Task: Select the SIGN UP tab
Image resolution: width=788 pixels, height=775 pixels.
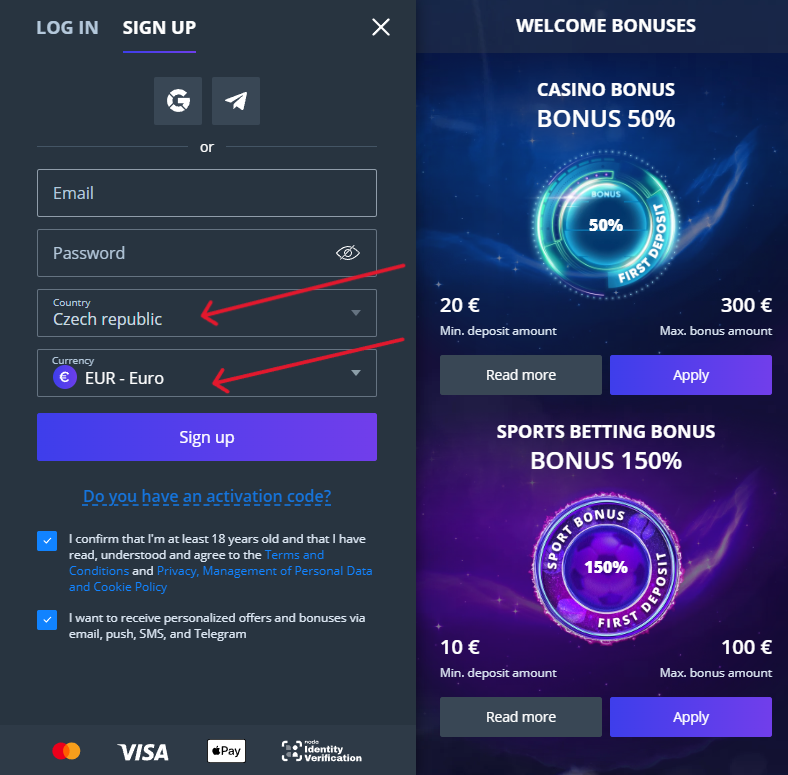Action: pyautogui.click(x=159, y=28)
